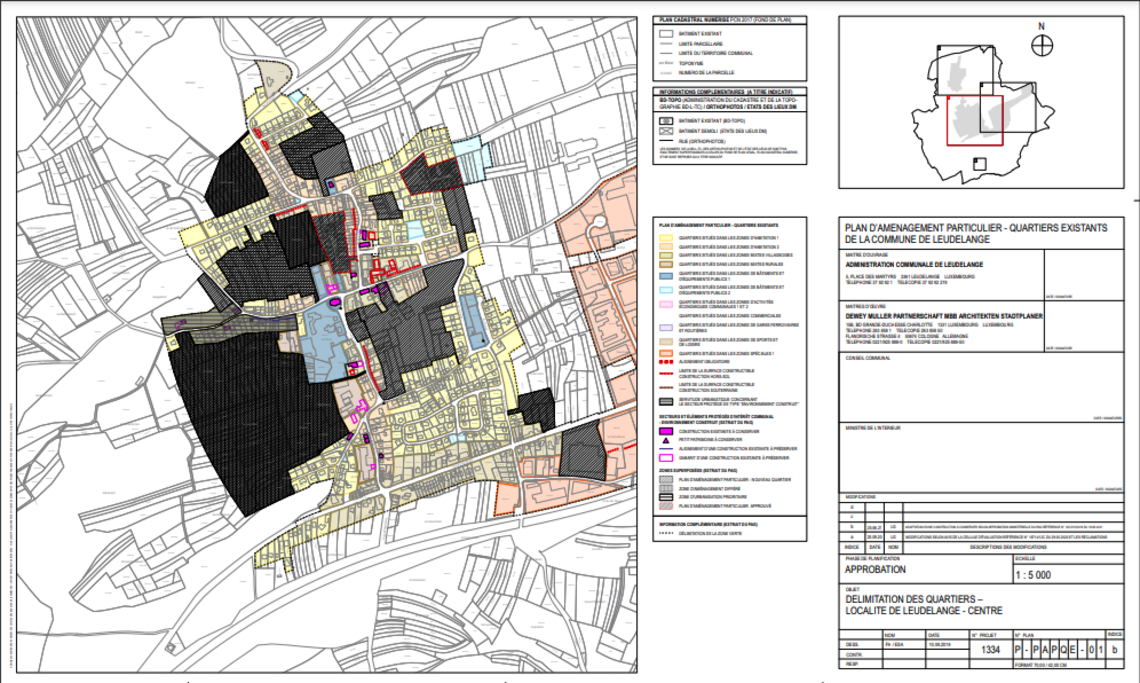The width and height of the screenshot is (1140, 683).
Task: Click the 'CONSEIL COMMUNAL' label
Action: [867, 358]
